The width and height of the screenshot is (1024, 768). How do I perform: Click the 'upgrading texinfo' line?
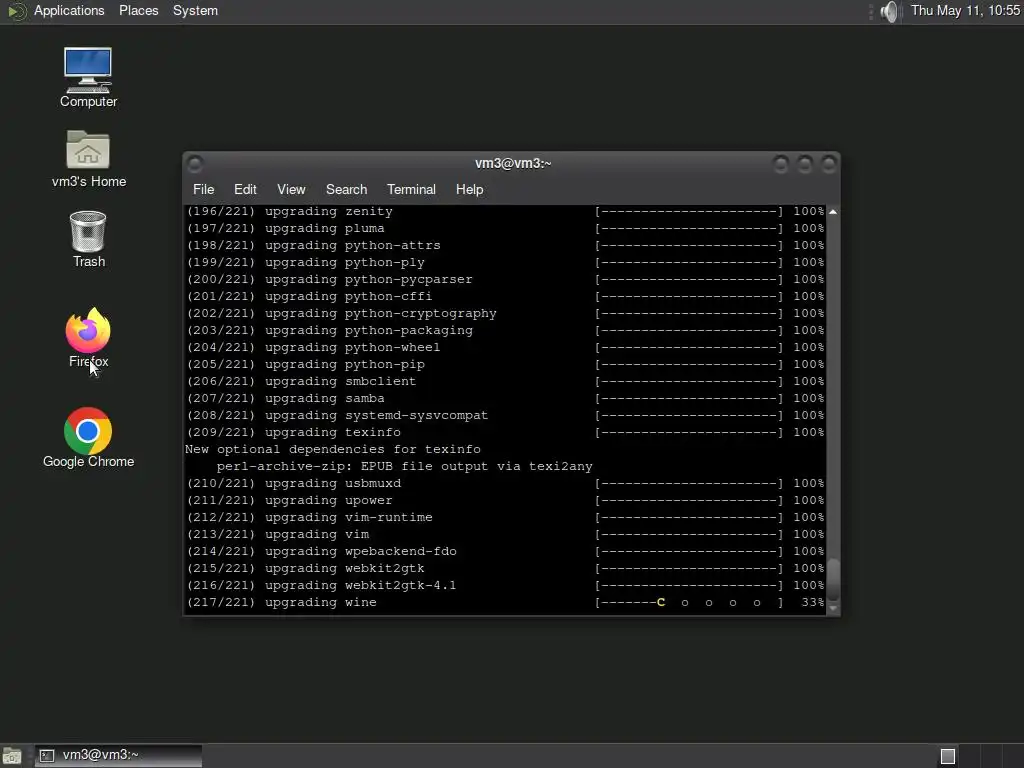pos(505,432)
